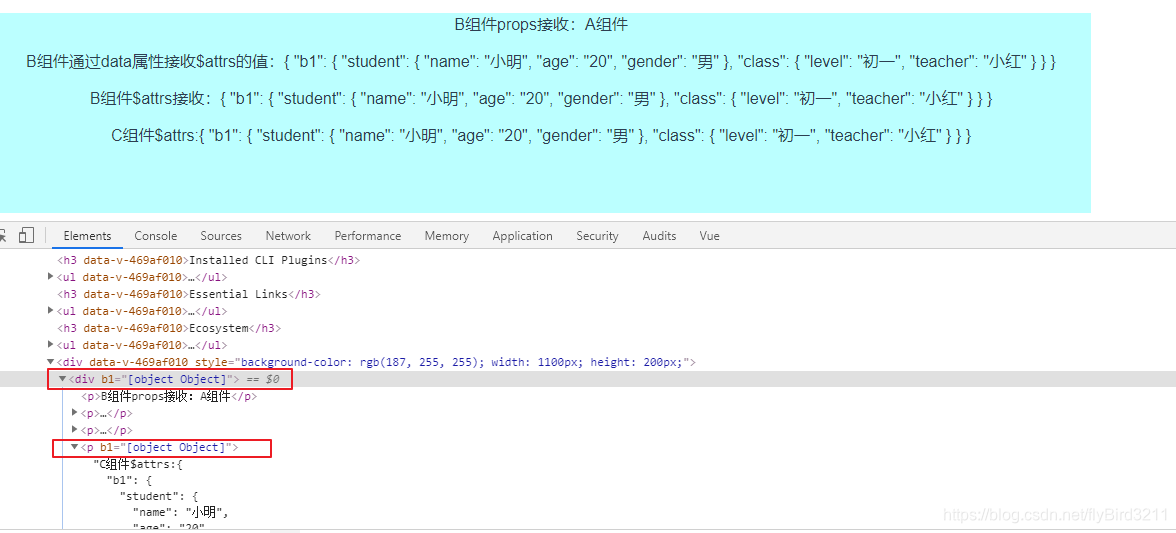1176x533 pixels.
Task: Click the "student": { line in DOM tree
Action: (x=158, y=496)
